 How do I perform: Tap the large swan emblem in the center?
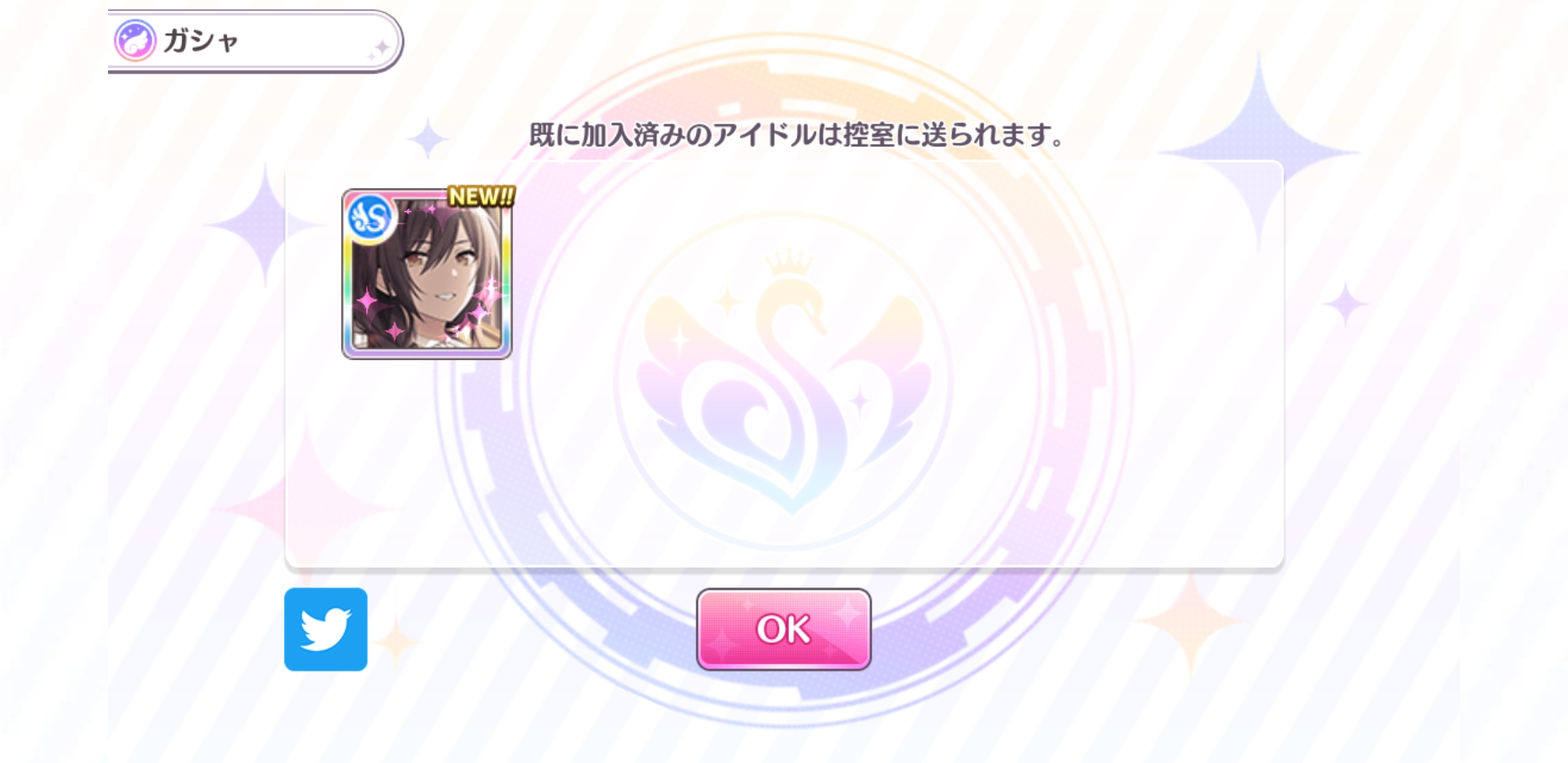point(784,396)
